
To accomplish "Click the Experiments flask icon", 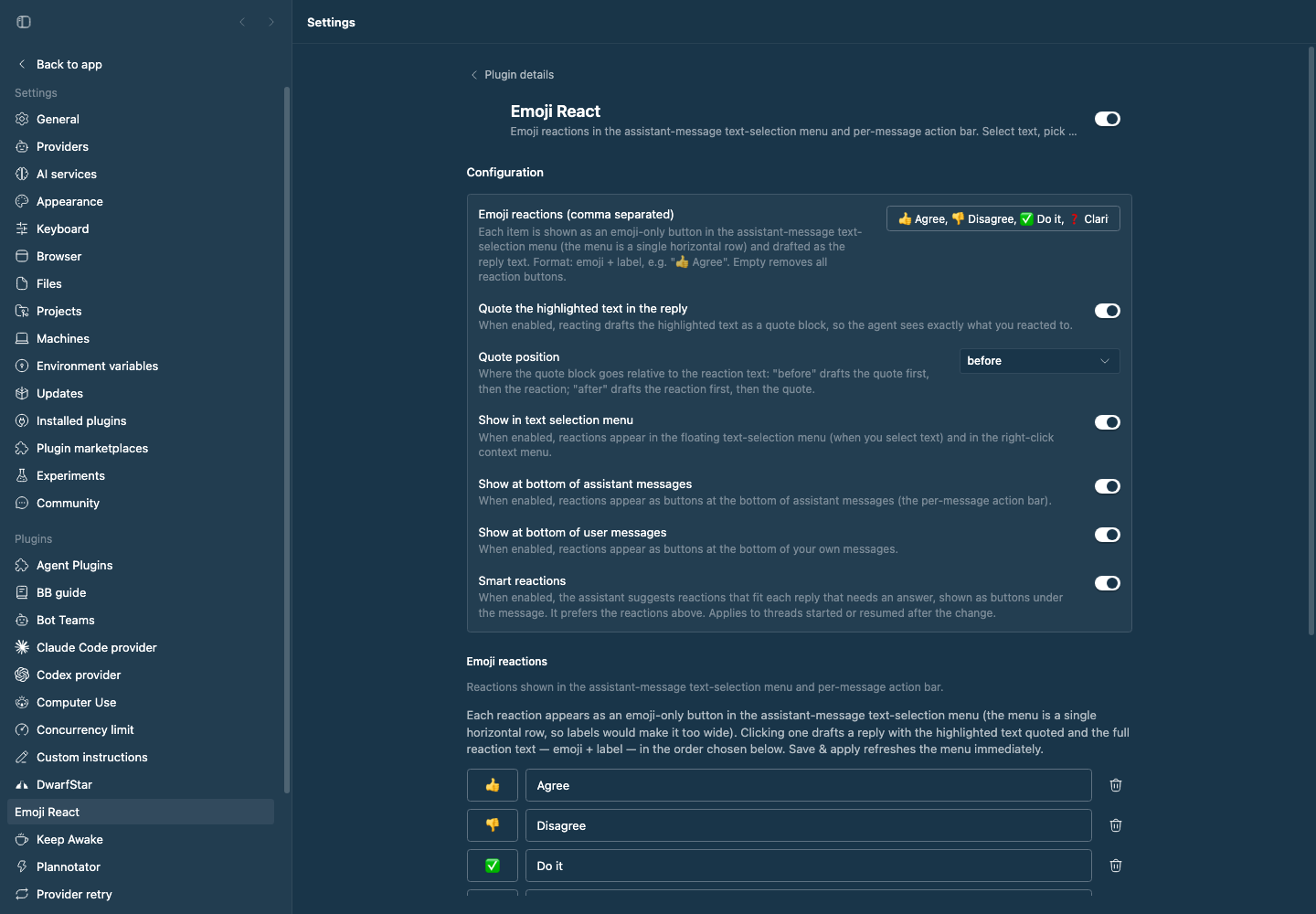I will (22, 475).
